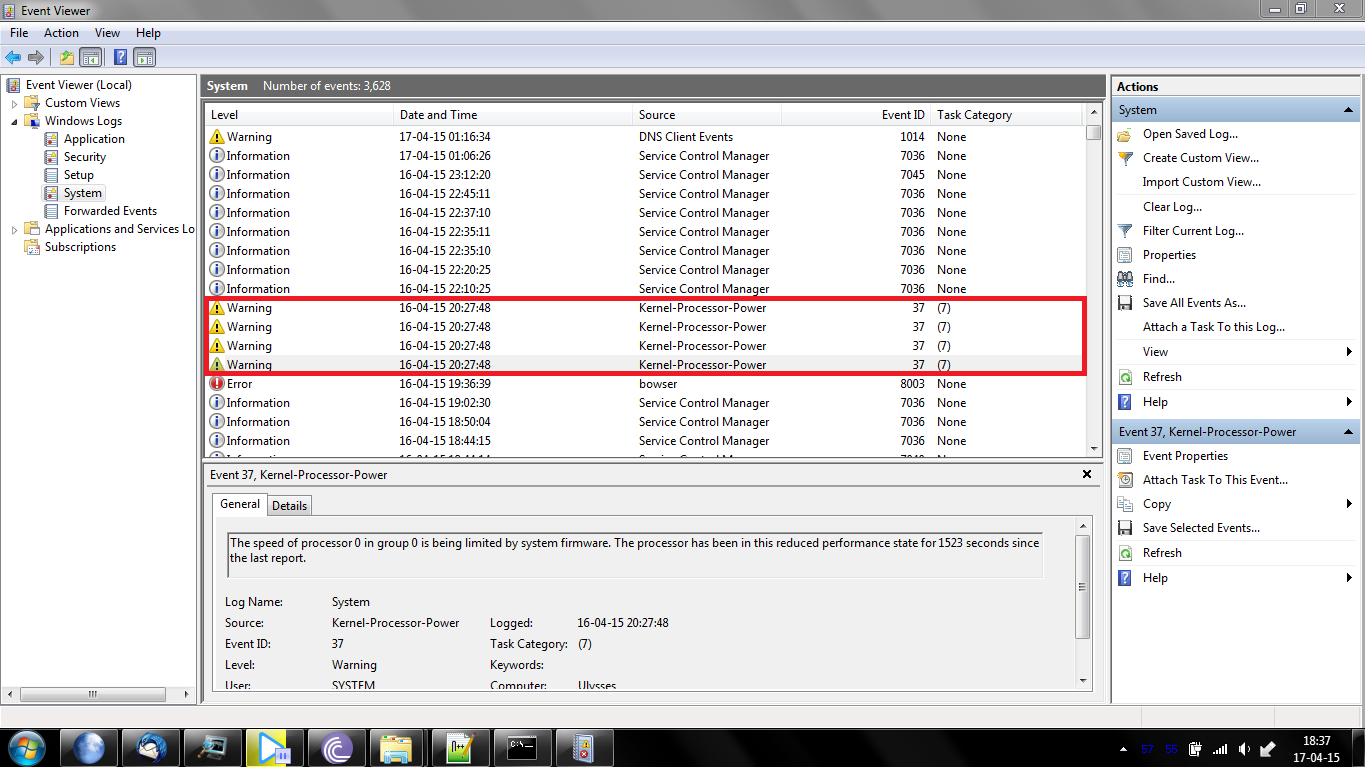Switch to the Details tab
Viewport: 1365px width, 767px height.
click(x=290, y=505)
